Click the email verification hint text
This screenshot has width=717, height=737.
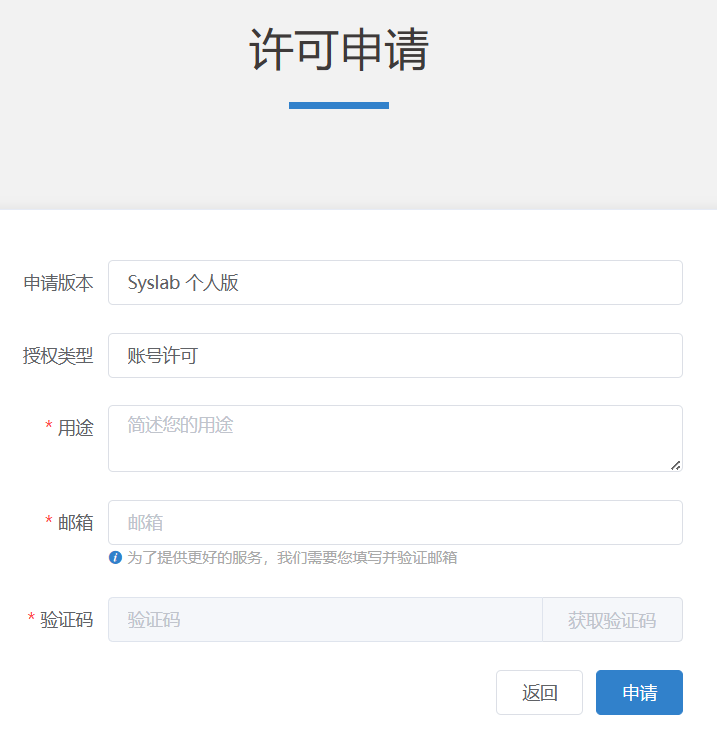click(x=292, y=557)
